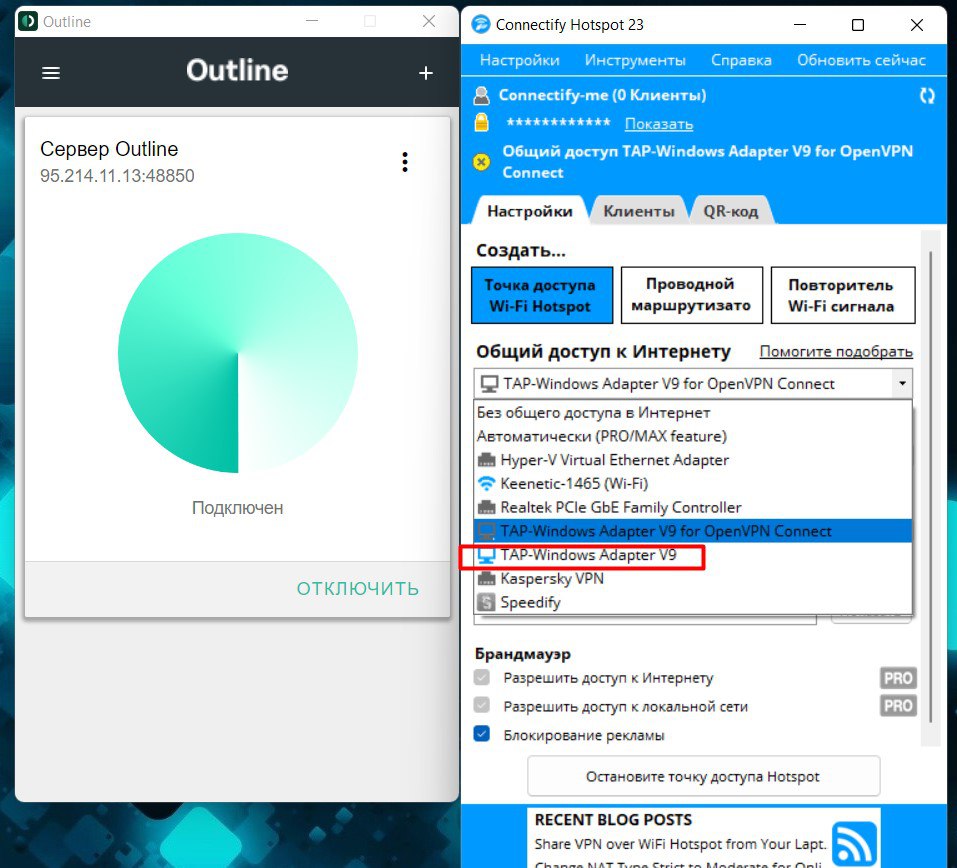This screenshot has width=957, height=868.
Task: Click the Показать password link
Action: [x=658, y=124]
